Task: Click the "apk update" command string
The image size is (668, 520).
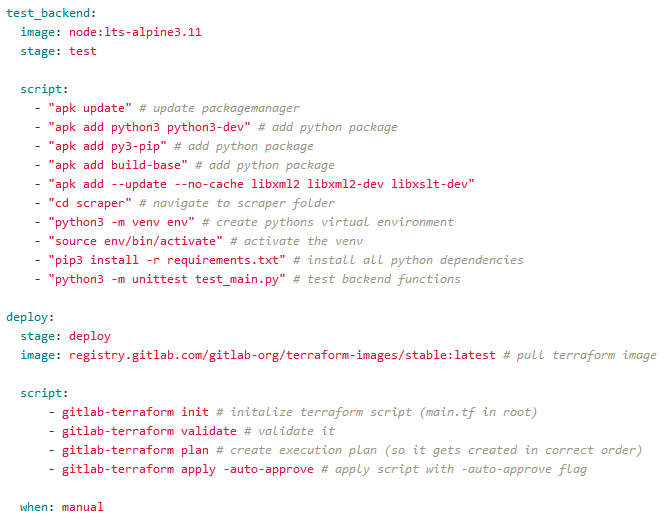Action: pyautogui.click(x=90, y=108)
